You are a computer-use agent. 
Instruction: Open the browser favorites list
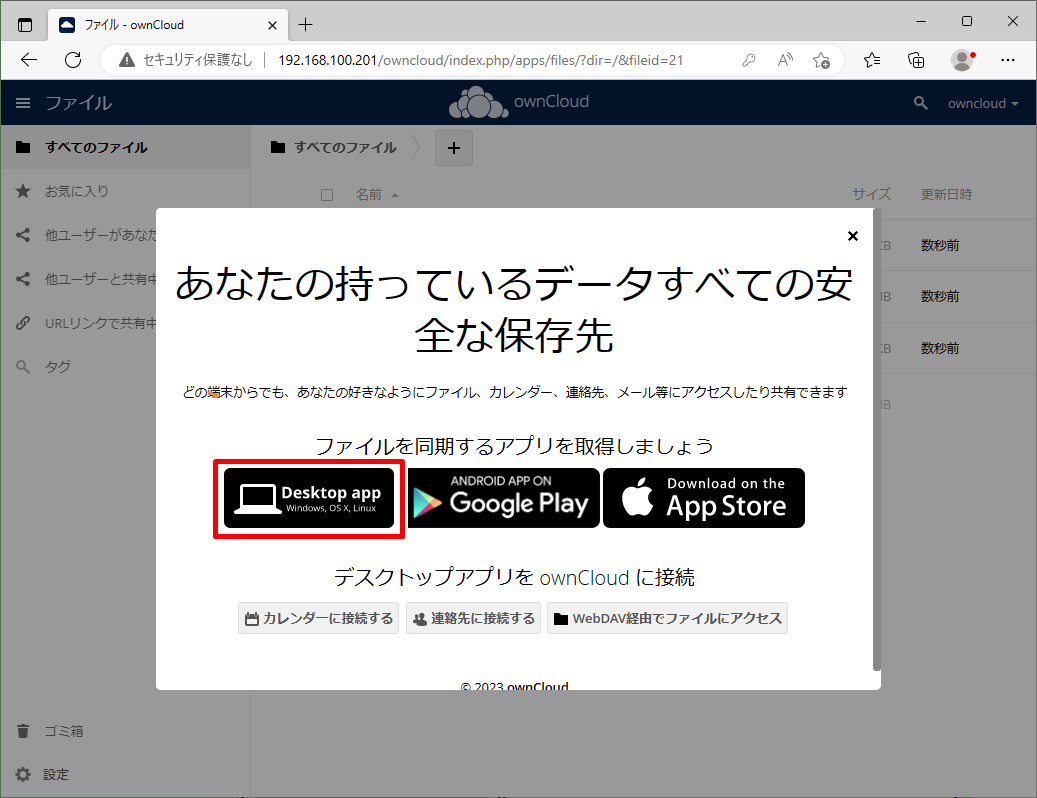click(872, 60)
